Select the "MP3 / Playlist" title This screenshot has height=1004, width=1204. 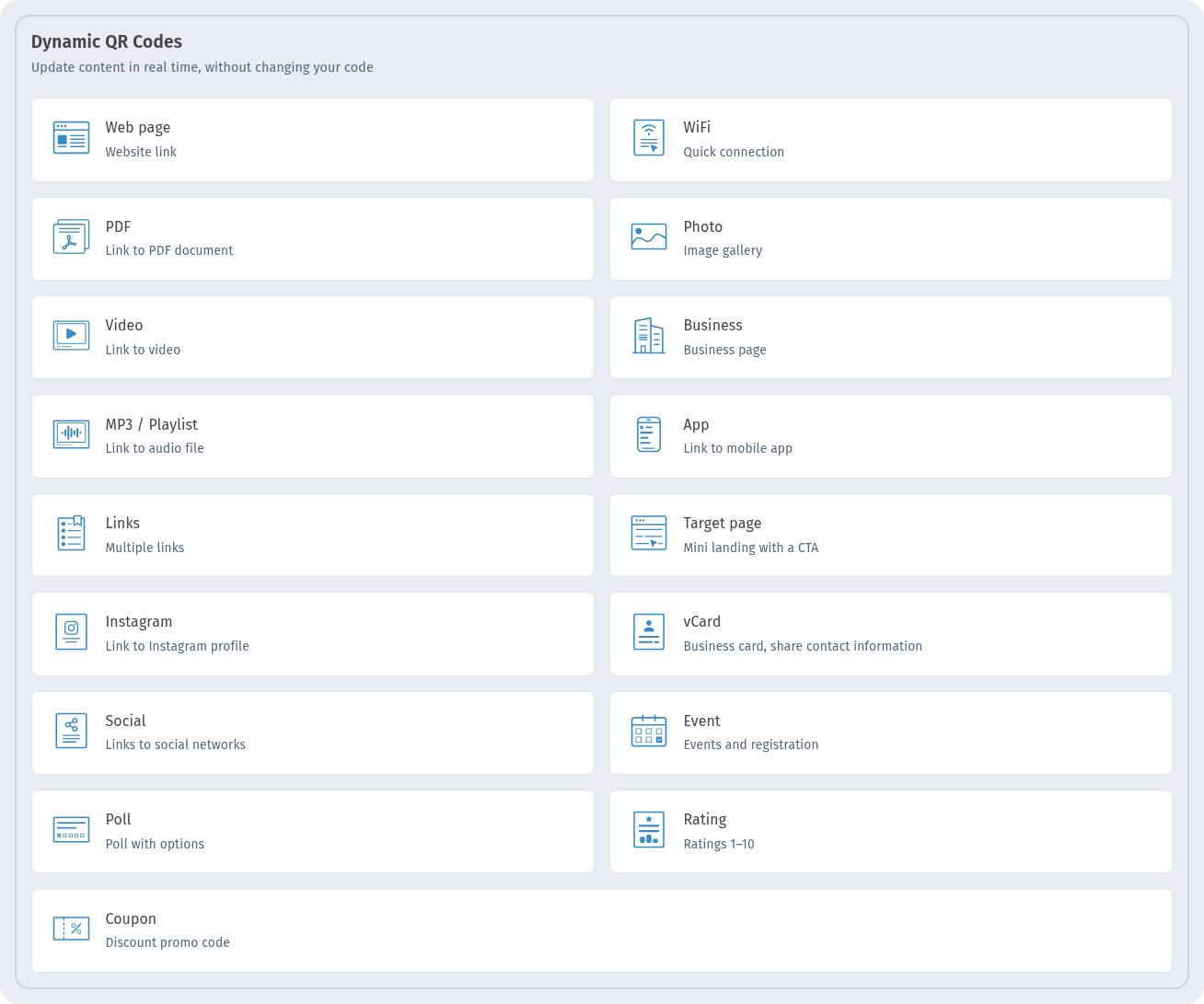point(152,424)
